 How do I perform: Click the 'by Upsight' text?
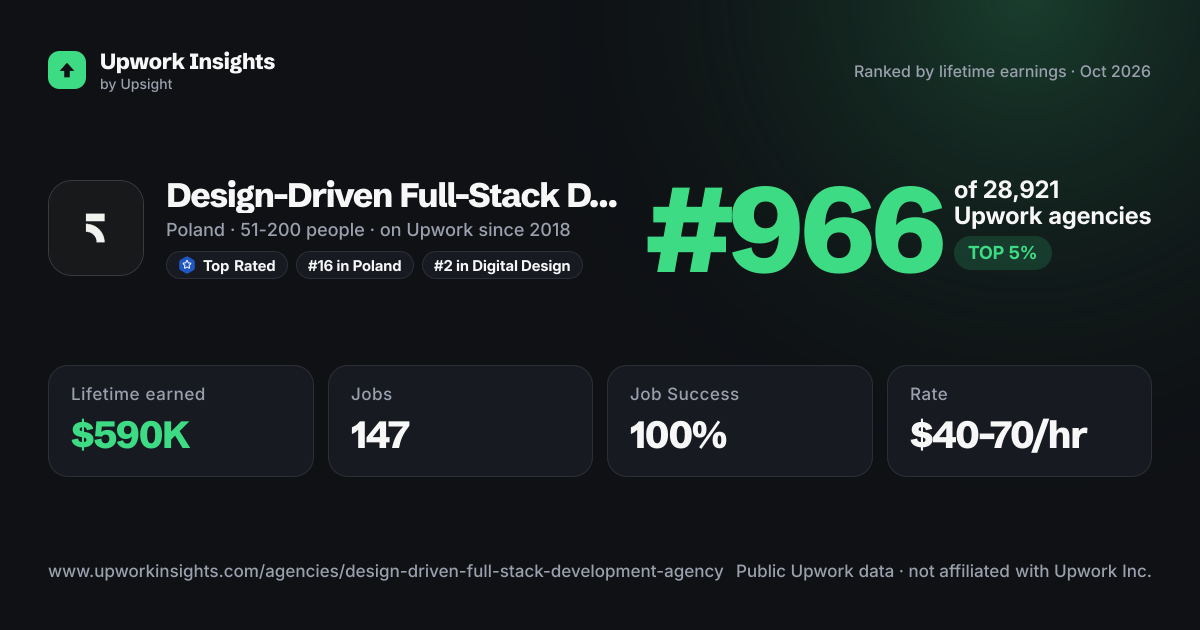point(136,85)
